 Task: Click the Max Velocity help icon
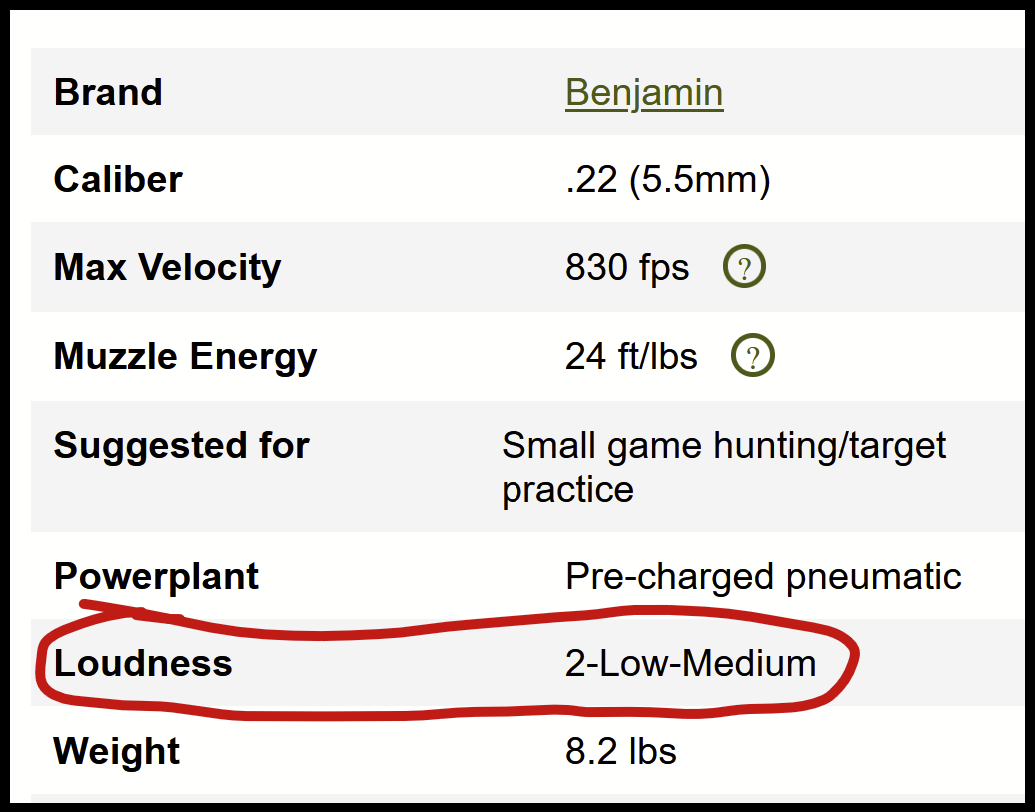tap(744, 267)
